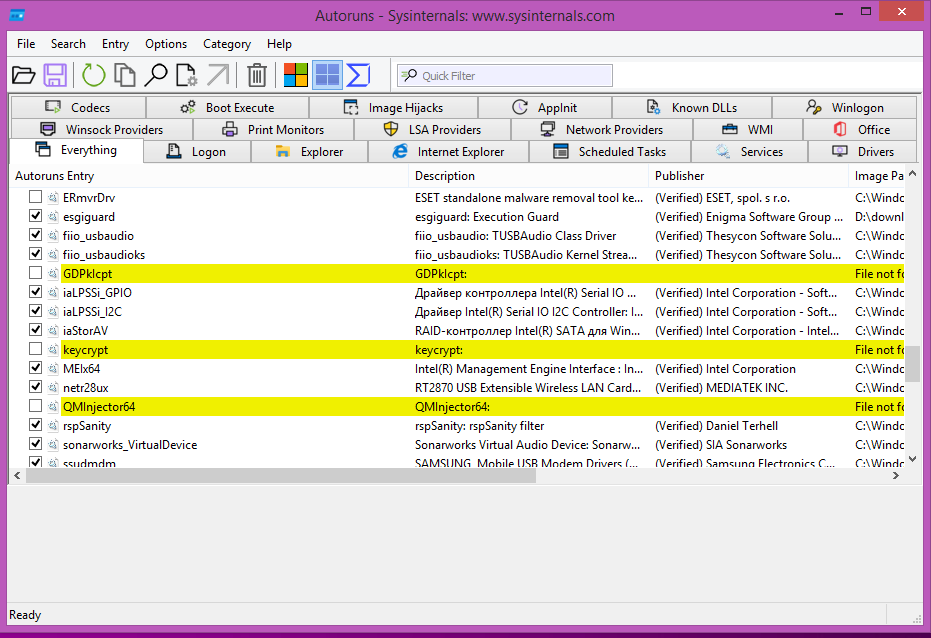Switch to the Print Monitors tab

tap(274, 129)
